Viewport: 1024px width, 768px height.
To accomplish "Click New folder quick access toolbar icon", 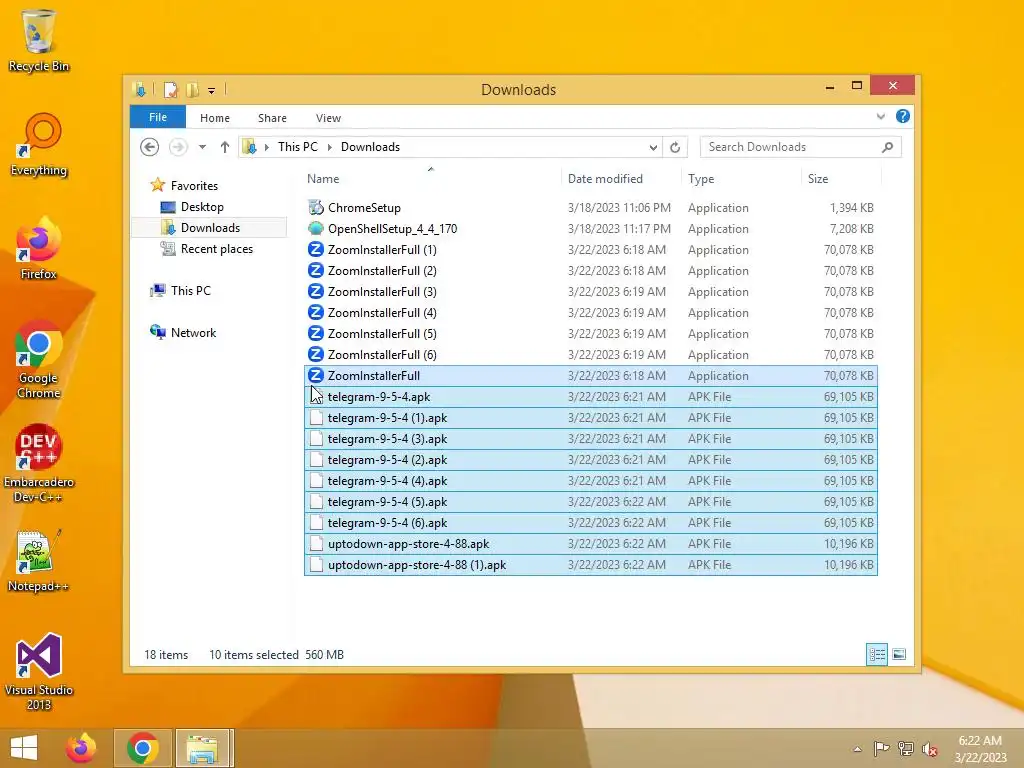I will point(192,89).
